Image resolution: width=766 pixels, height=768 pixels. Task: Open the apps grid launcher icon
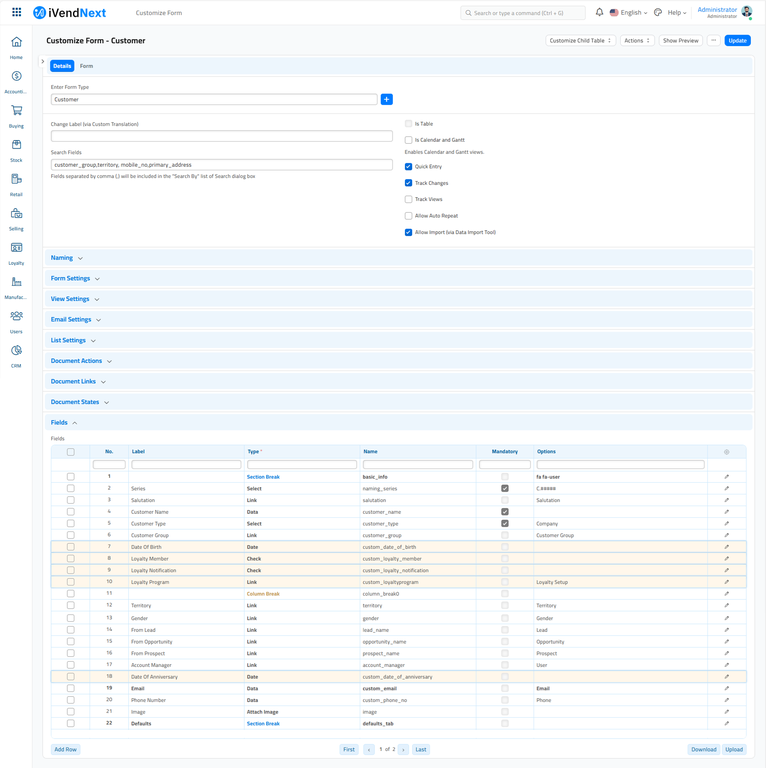pos(16,12)
